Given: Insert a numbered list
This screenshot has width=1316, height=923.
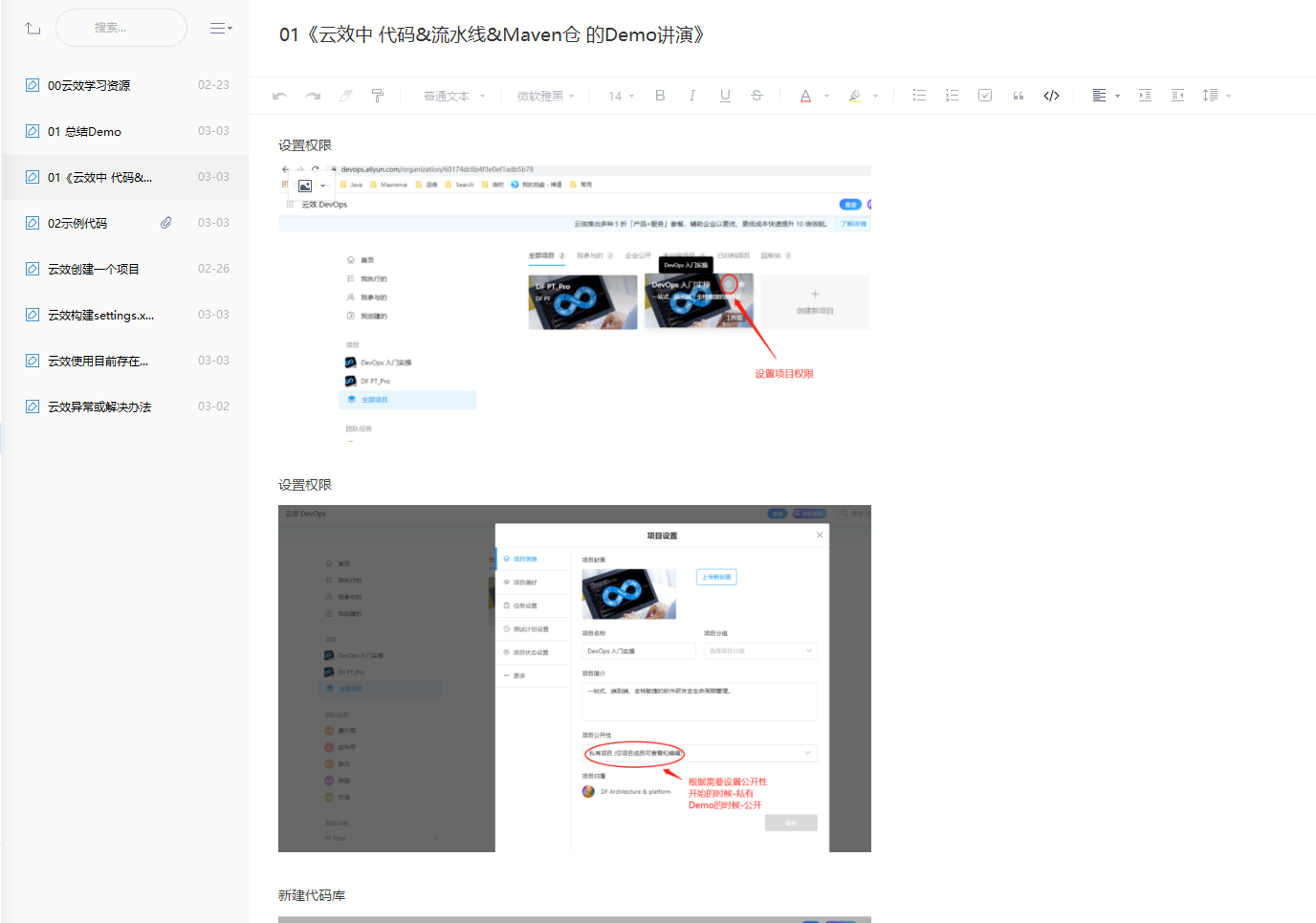Looking at the screenshot, I should click(x=952, y=96).
